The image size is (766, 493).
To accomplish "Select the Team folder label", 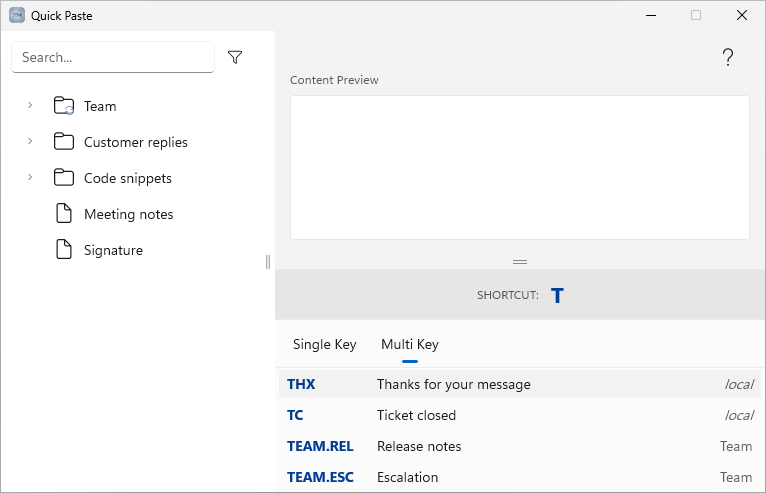I will [x=100, y=106].
